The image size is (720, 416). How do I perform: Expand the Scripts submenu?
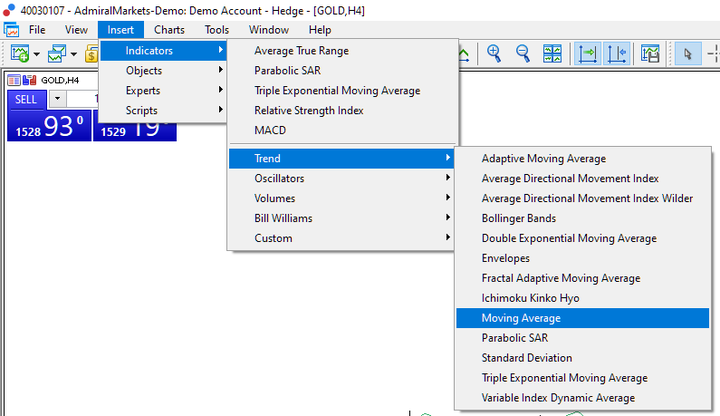[x=163, y=110]
